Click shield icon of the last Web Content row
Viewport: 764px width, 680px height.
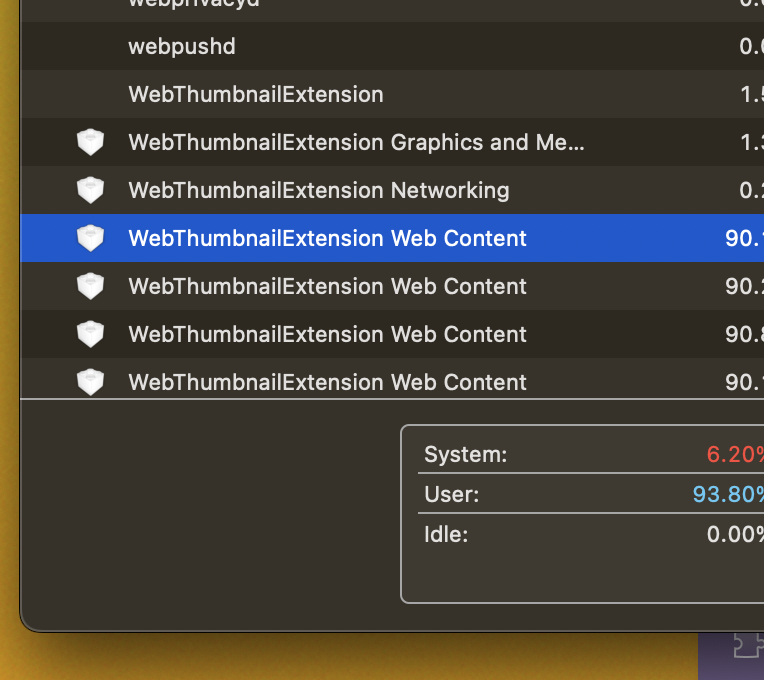[91, 381]
